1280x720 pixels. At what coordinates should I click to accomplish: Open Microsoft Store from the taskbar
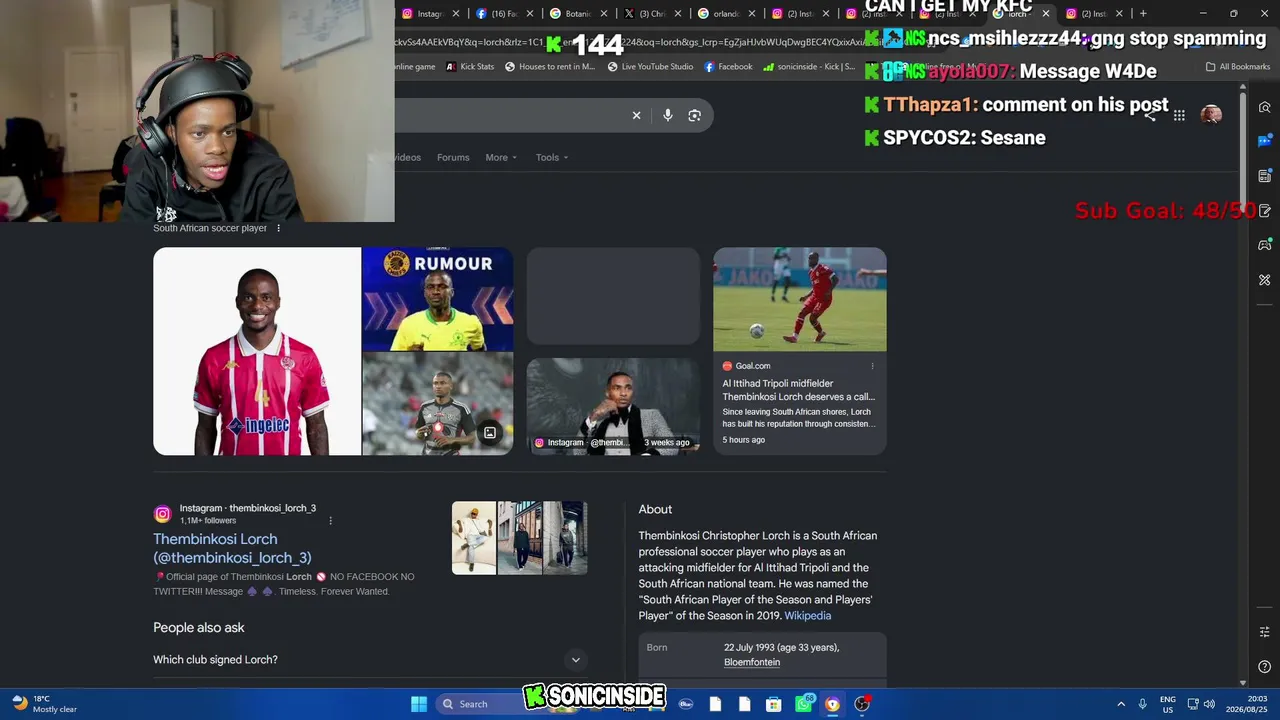tap(773, 704)
